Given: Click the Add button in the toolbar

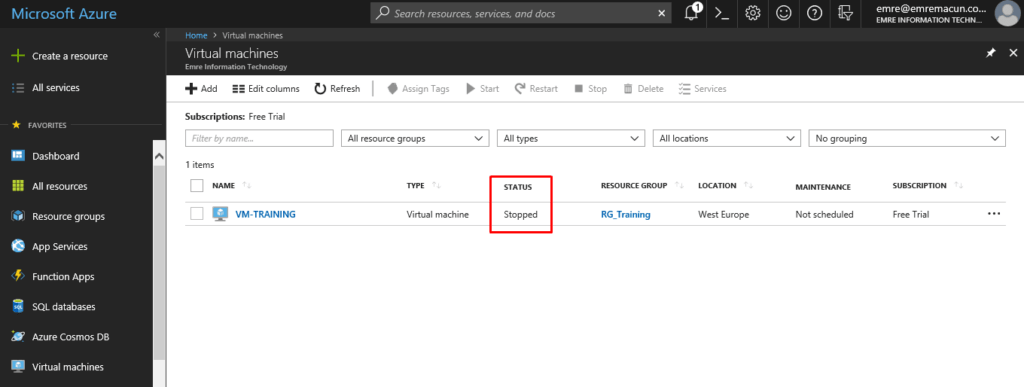Looking at the screenshot, I should (x=202, y=89).
